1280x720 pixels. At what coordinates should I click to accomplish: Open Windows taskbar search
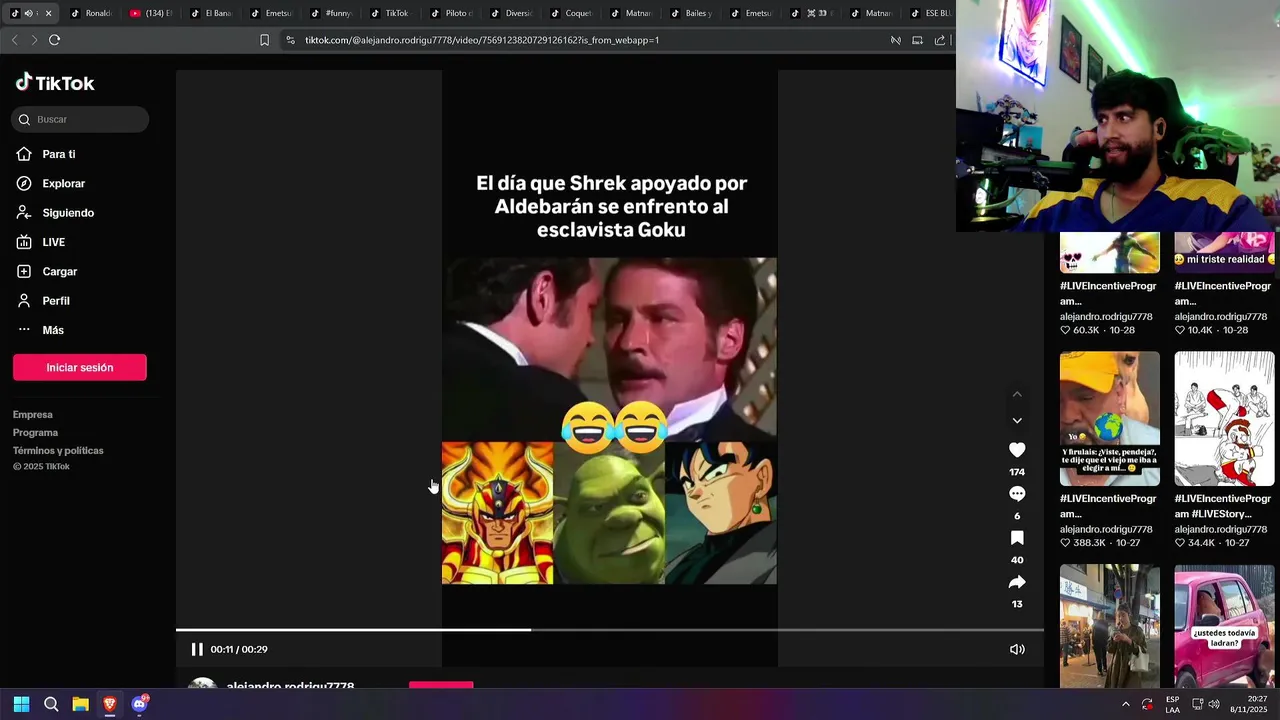tap(51, 704)
